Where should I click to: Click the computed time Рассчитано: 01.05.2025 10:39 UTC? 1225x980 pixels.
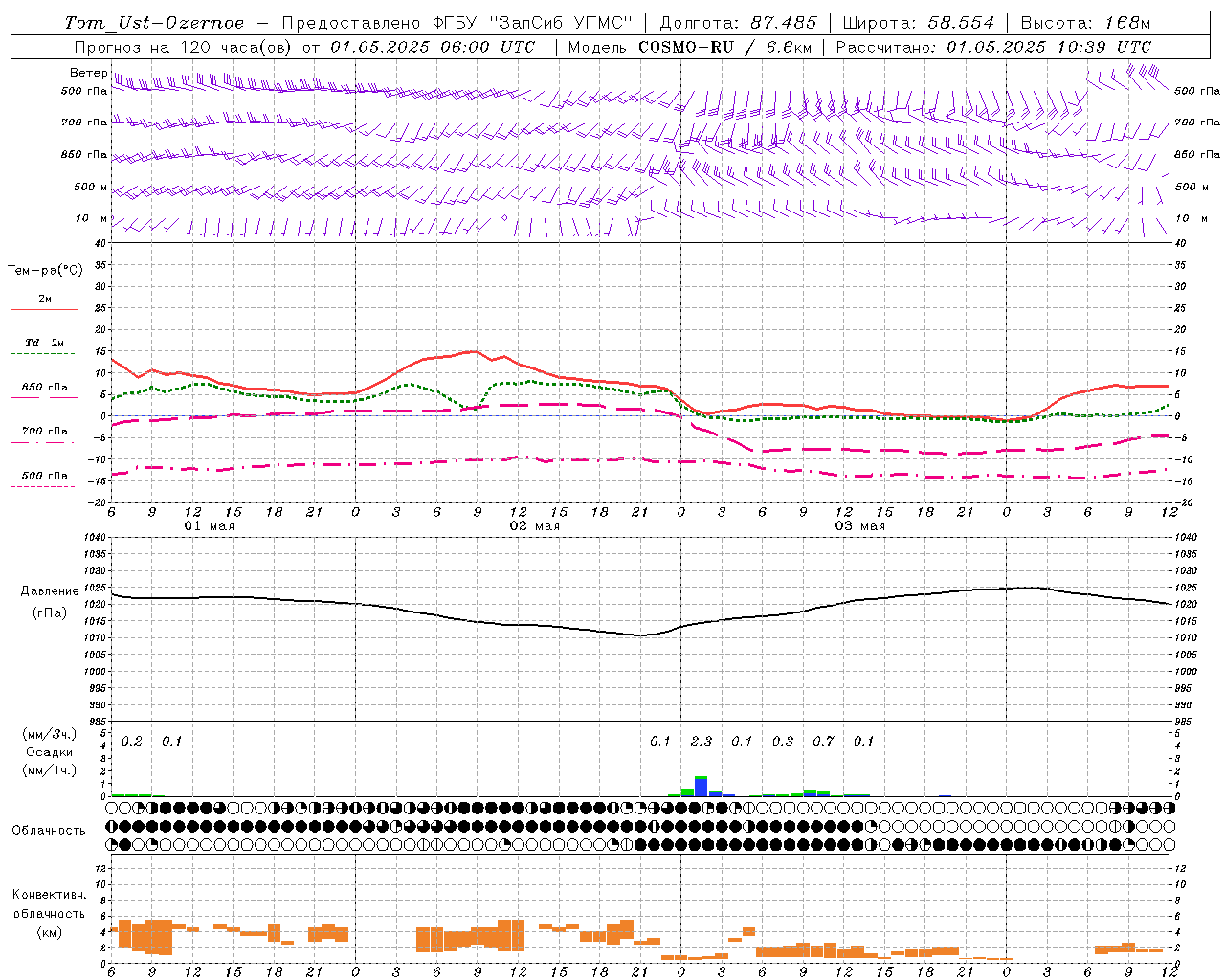[x=993, y=47]
